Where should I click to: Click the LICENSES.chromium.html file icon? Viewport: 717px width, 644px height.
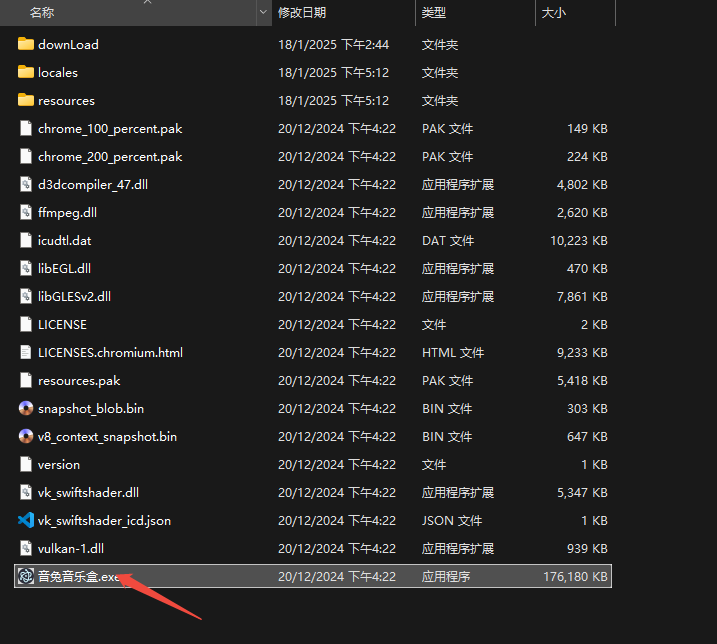click(x=26, y=352)
